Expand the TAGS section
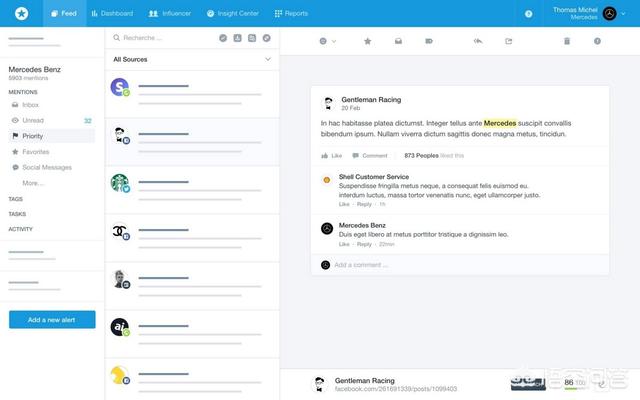This screenshot has height=400, width=640. coord(16,199)
